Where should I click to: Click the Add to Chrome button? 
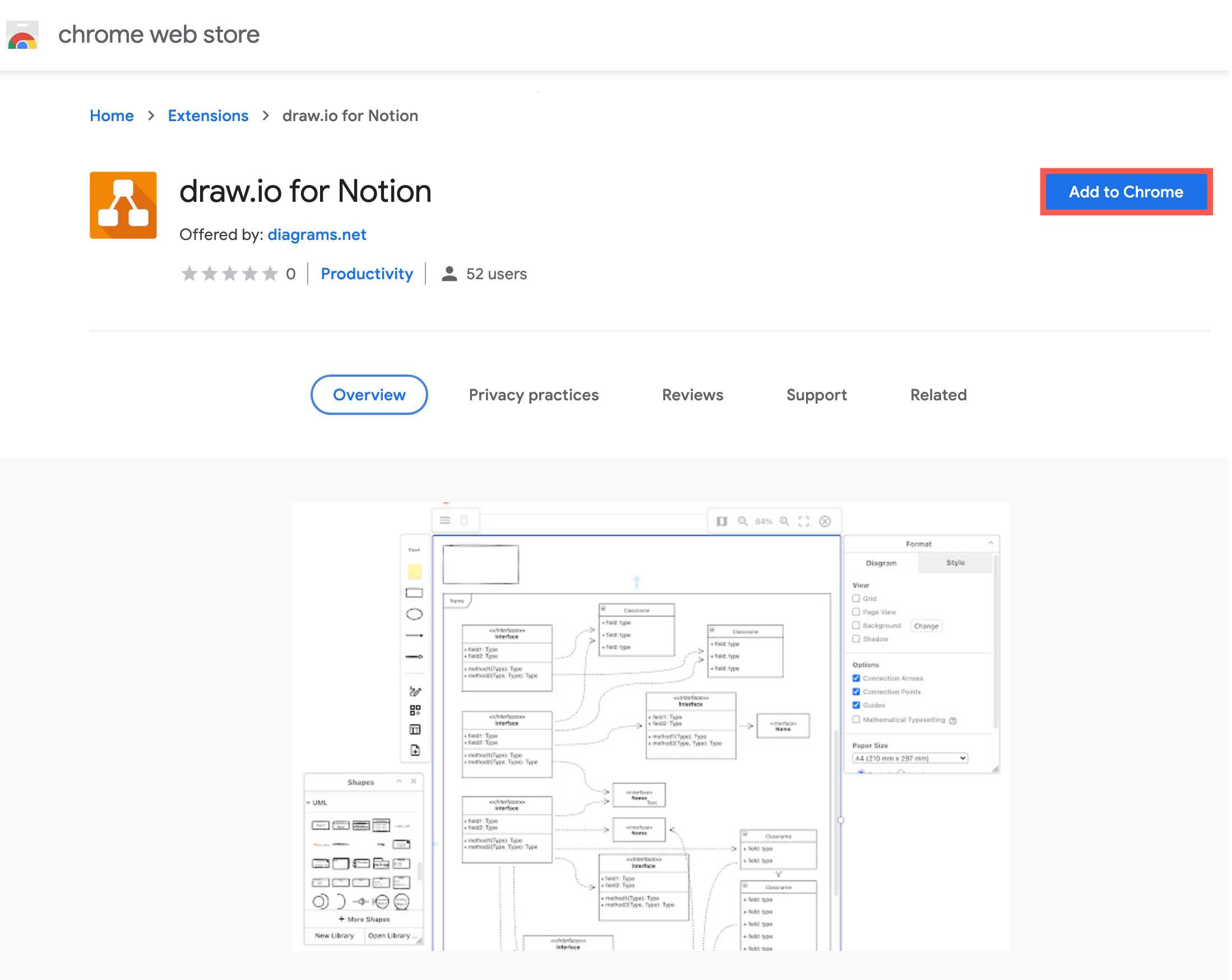pos(1126,192)
